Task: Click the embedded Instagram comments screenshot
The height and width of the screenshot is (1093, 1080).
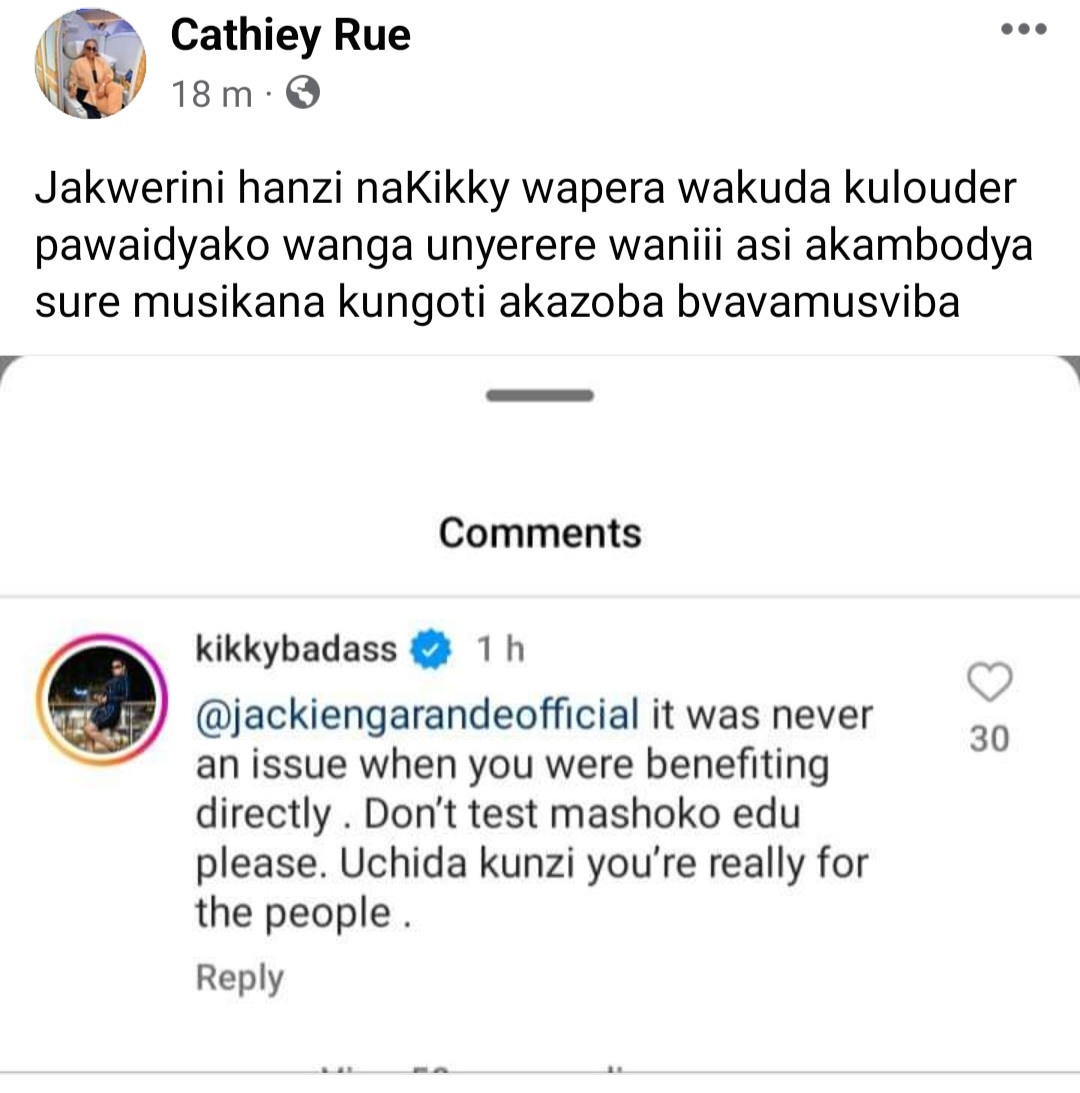Action: tap(540, 714)
